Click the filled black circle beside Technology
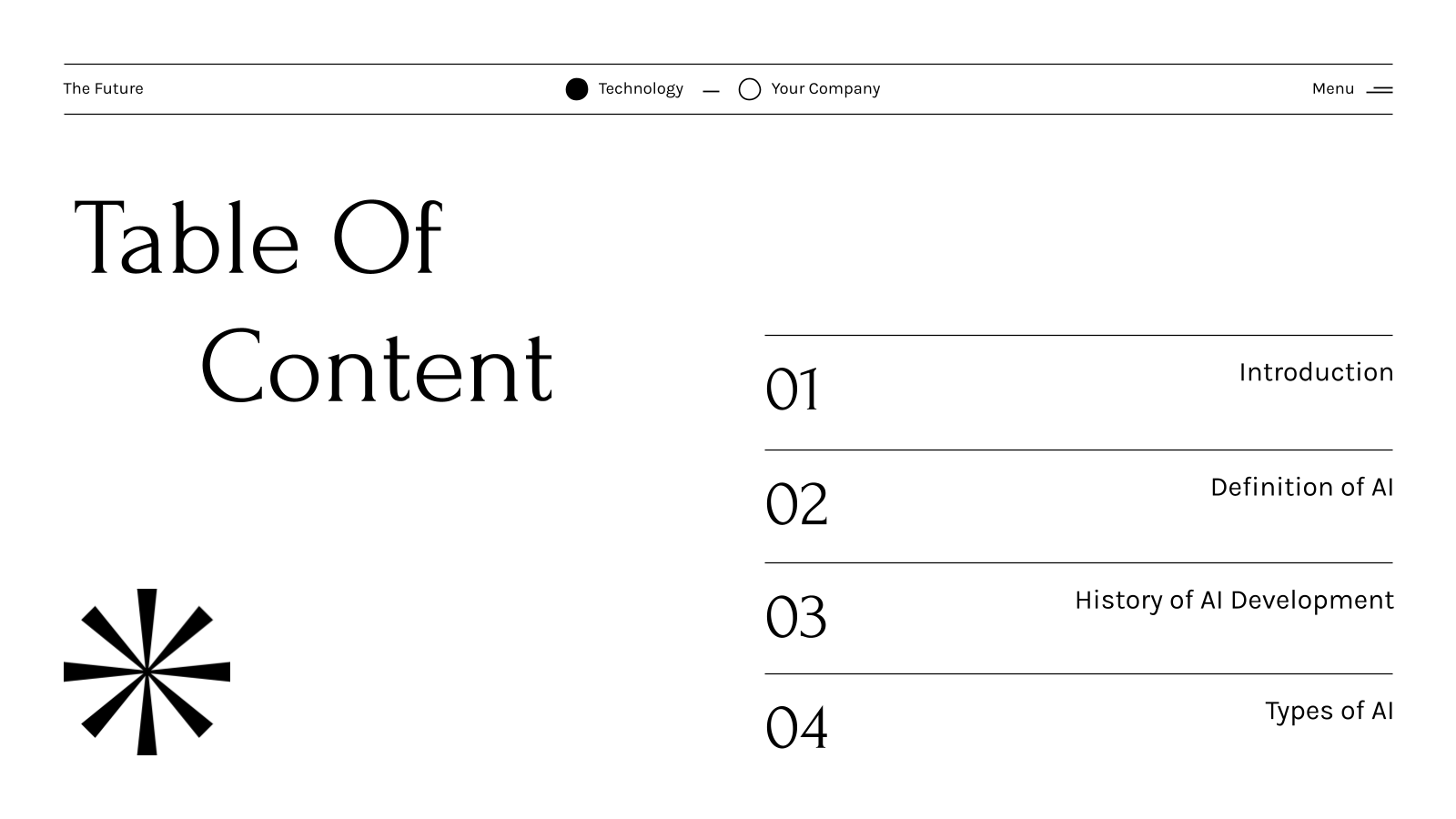Screen dimensions: 1456x819 577,89
